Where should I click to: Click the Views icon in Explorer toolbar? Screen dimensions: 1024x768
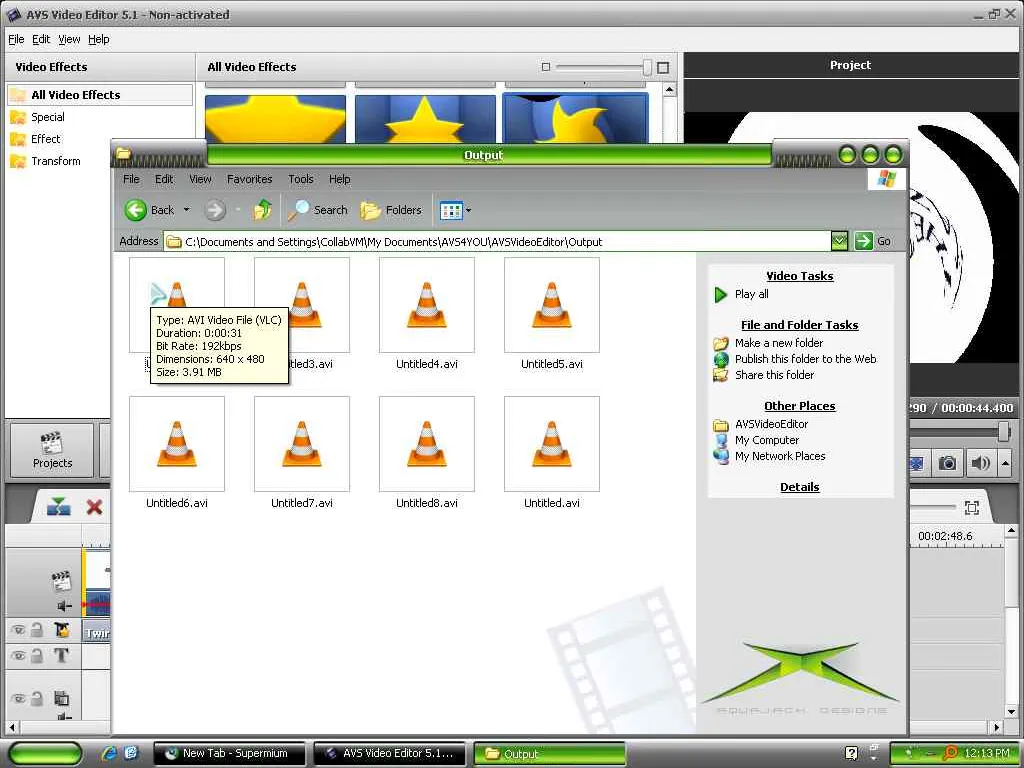(451, 210)
